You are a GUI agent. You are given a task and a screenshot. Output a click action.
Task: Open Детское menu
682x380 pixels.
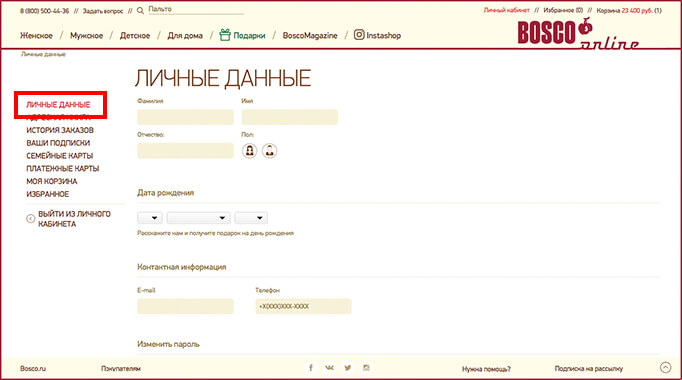click(135, 36)
